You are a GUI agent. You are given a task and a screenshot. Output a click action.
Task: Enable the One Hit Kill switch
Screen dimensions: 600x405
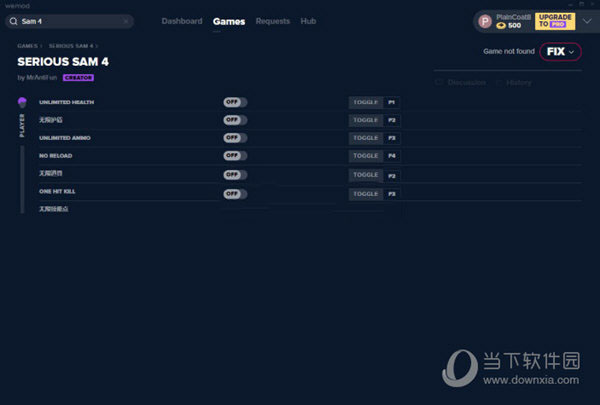tap(235, 194)
